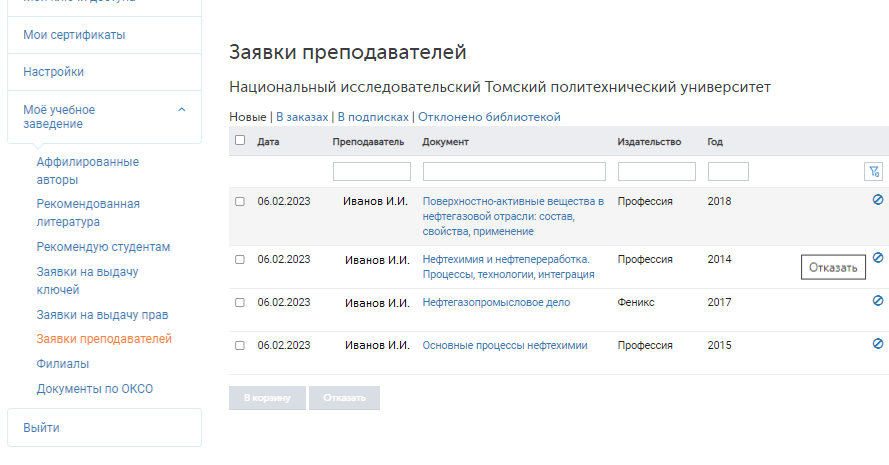Toggle the select-all checkbox in table header
The height and width of the screenshot is (465, 889).
pyautogui.click(x=240, y=140)
